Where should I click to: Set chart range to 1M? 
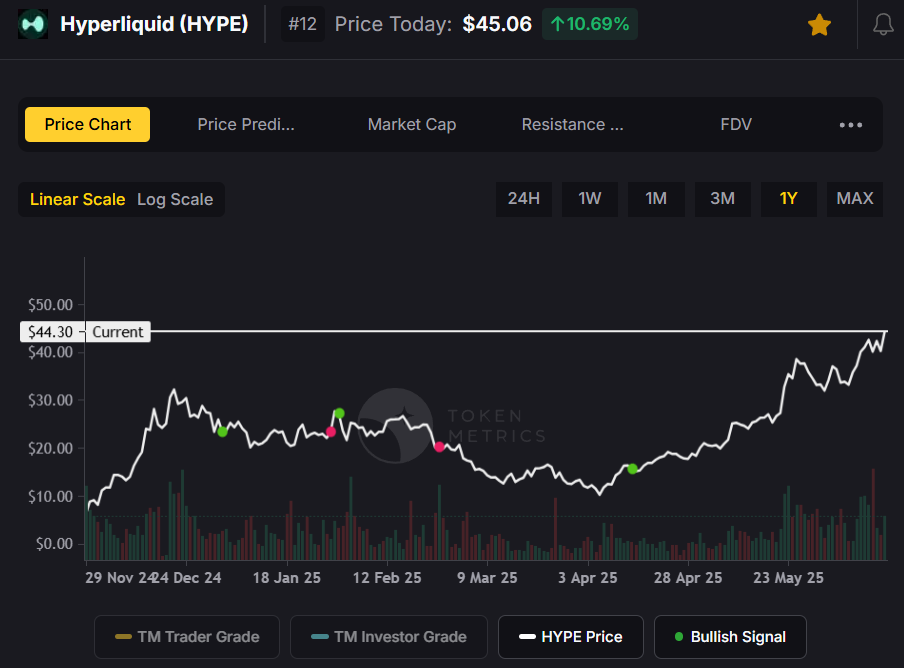(x=656, y=199)
